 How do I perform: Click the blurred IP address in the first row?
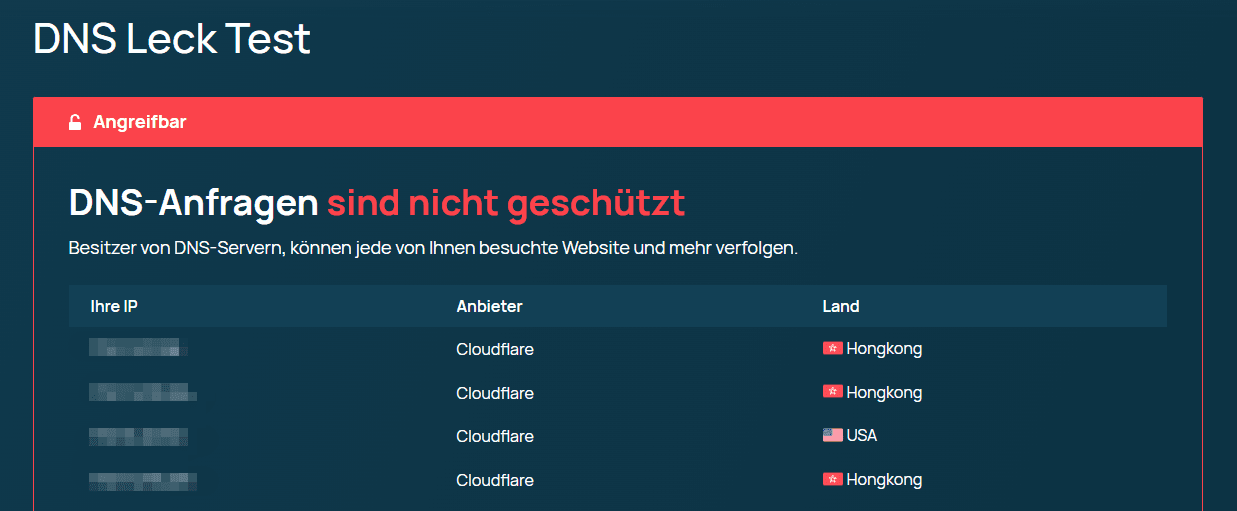point(138,349)
